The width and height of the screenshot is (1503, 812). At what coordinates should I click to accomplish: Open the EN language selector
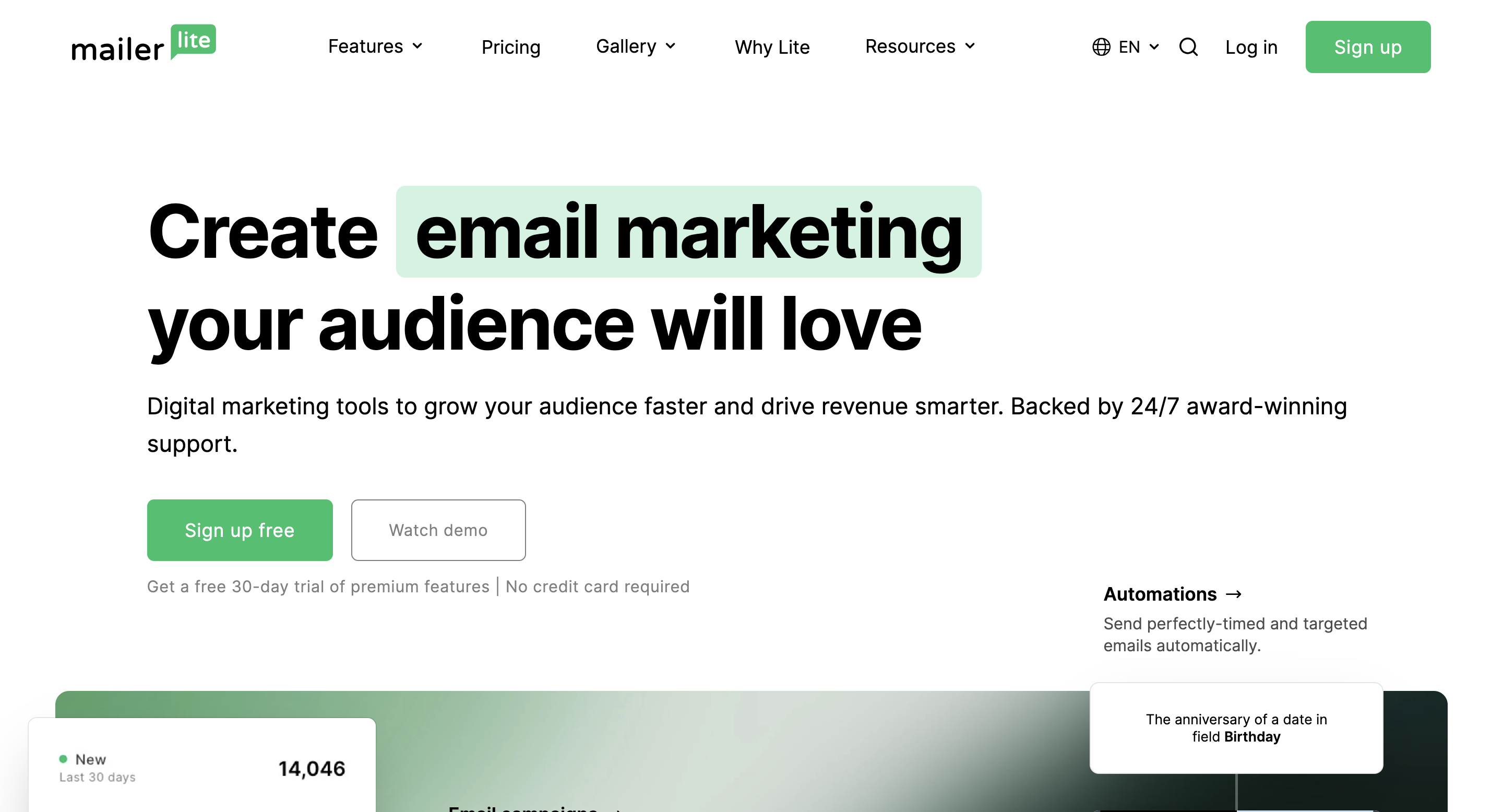1126,47
